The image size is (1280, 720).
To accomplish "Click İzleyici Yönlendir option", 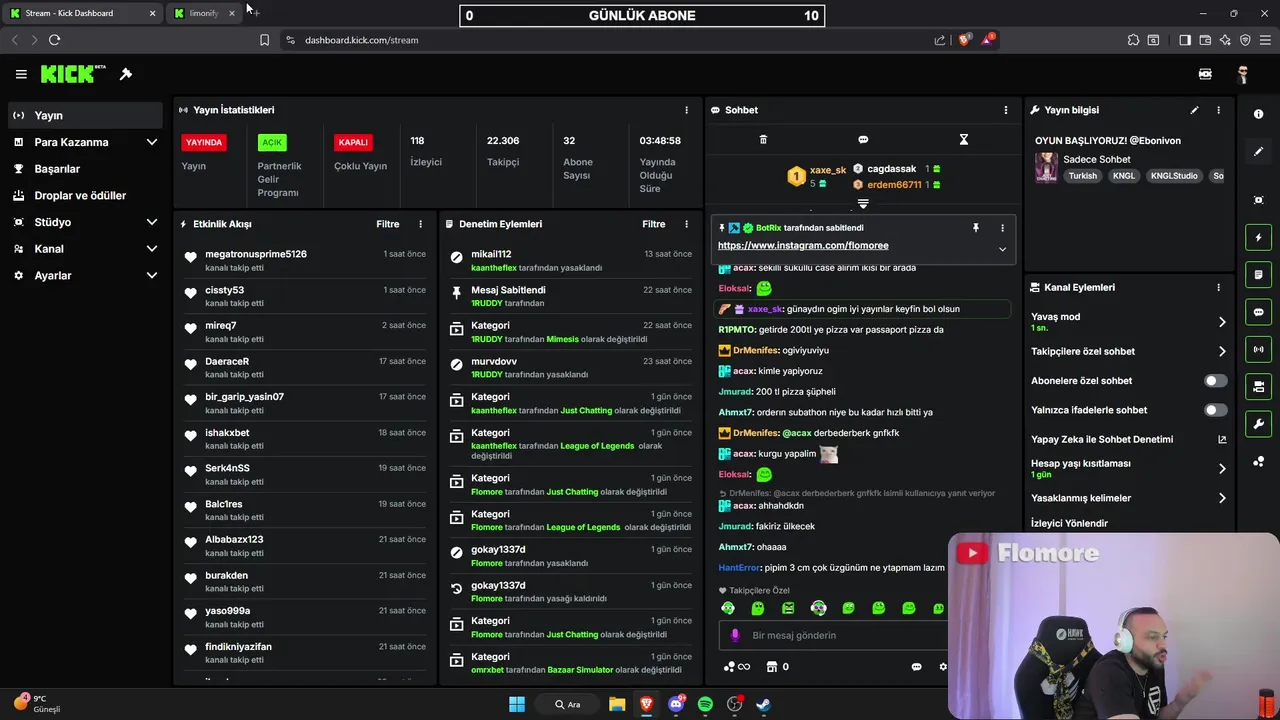I will pyautogui.click(x=1069, y=523).
